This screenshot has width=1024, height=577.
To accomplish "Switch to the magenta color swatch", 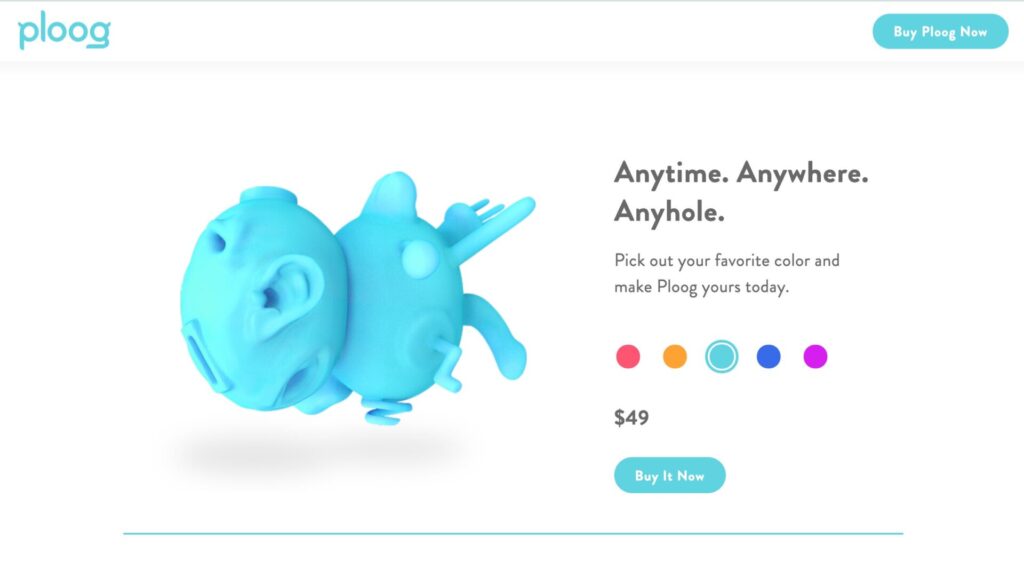I will 815,356.
